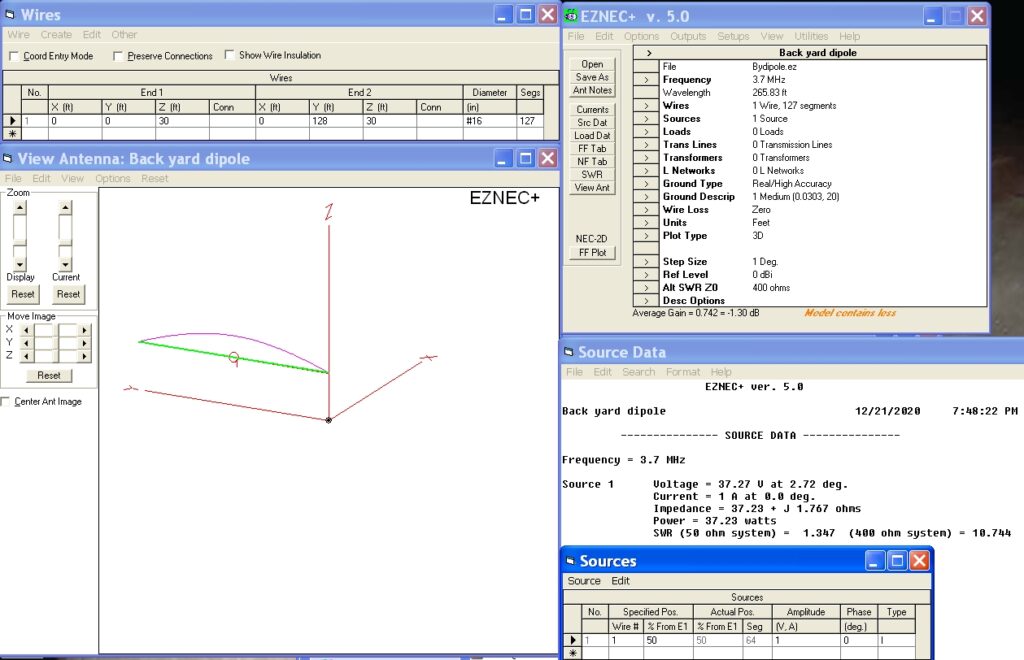Click the Currents button
The height and width of the screenshot is (660, 1024).
[x=592, y=110]
